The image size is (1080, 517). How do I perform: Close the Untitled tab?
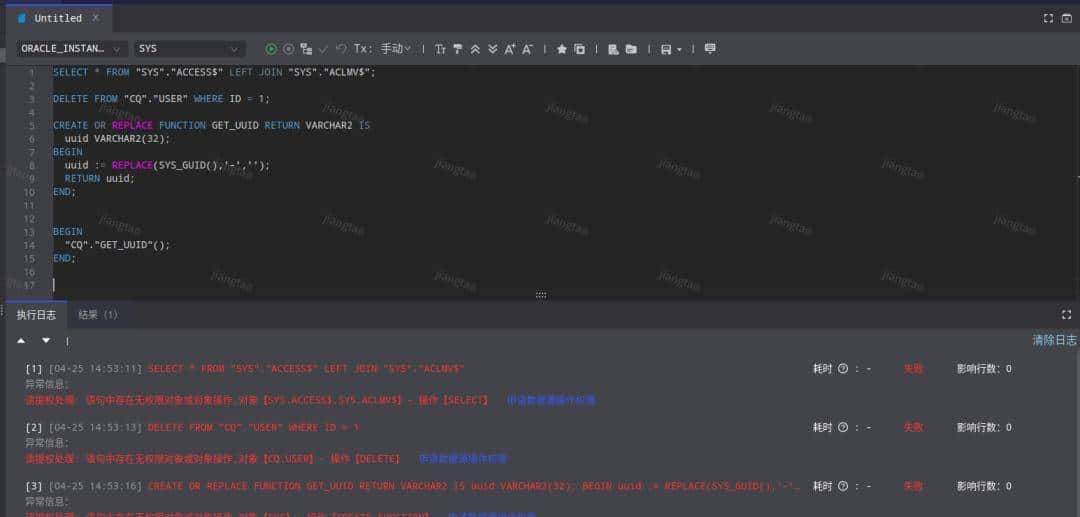point(95,18)
